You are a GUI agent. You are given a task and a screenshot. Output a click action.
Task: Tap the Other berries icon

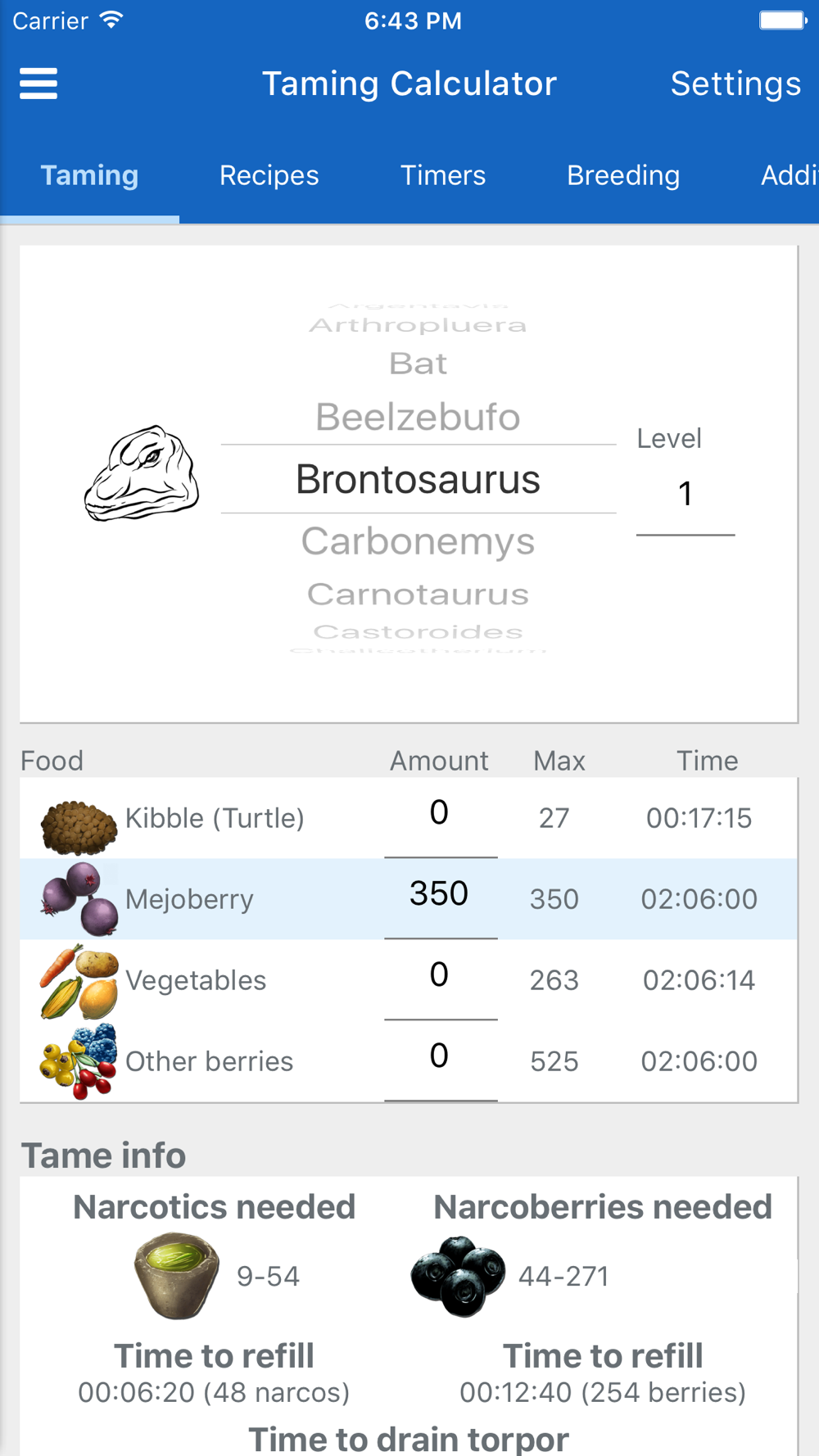(79, 1061)
